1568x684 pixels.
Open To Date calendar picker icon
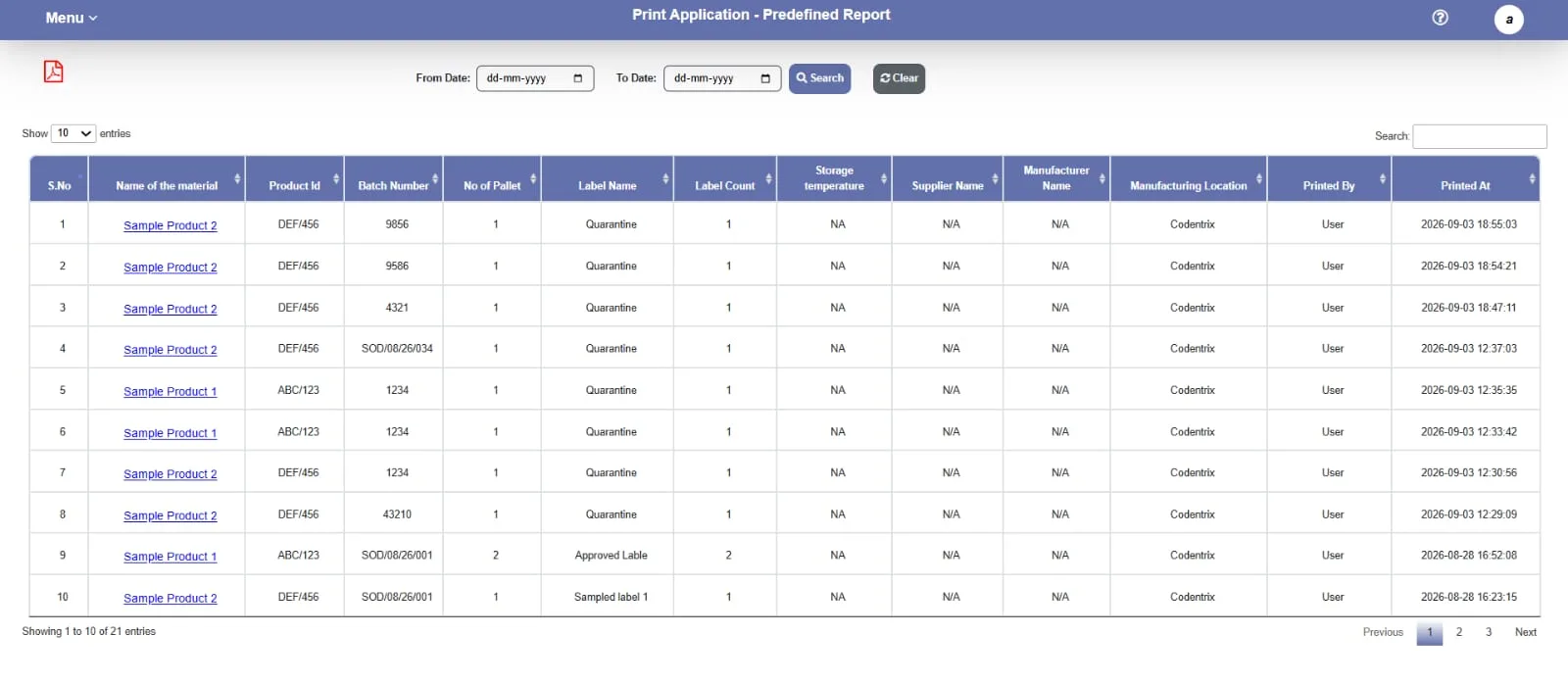pyautogui.click(x=765, y=78)
